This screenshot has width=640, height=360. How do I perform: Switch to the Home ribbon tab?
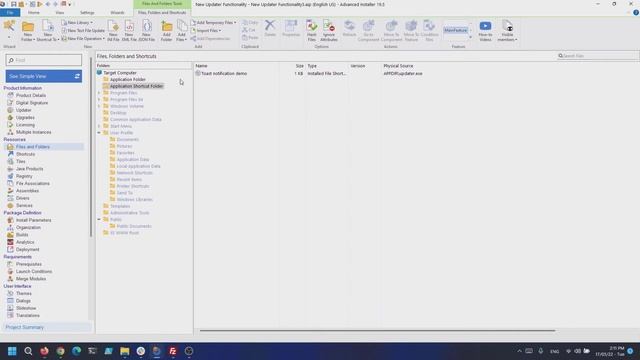pos(34,13)
